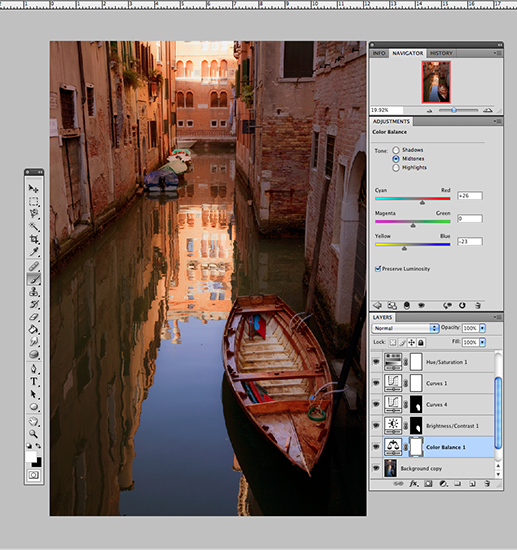This screenshot has width=517, height=550.
Task: Toggle Quick Mask mode button
Action: pyautogui.click(x=34, y=475)
